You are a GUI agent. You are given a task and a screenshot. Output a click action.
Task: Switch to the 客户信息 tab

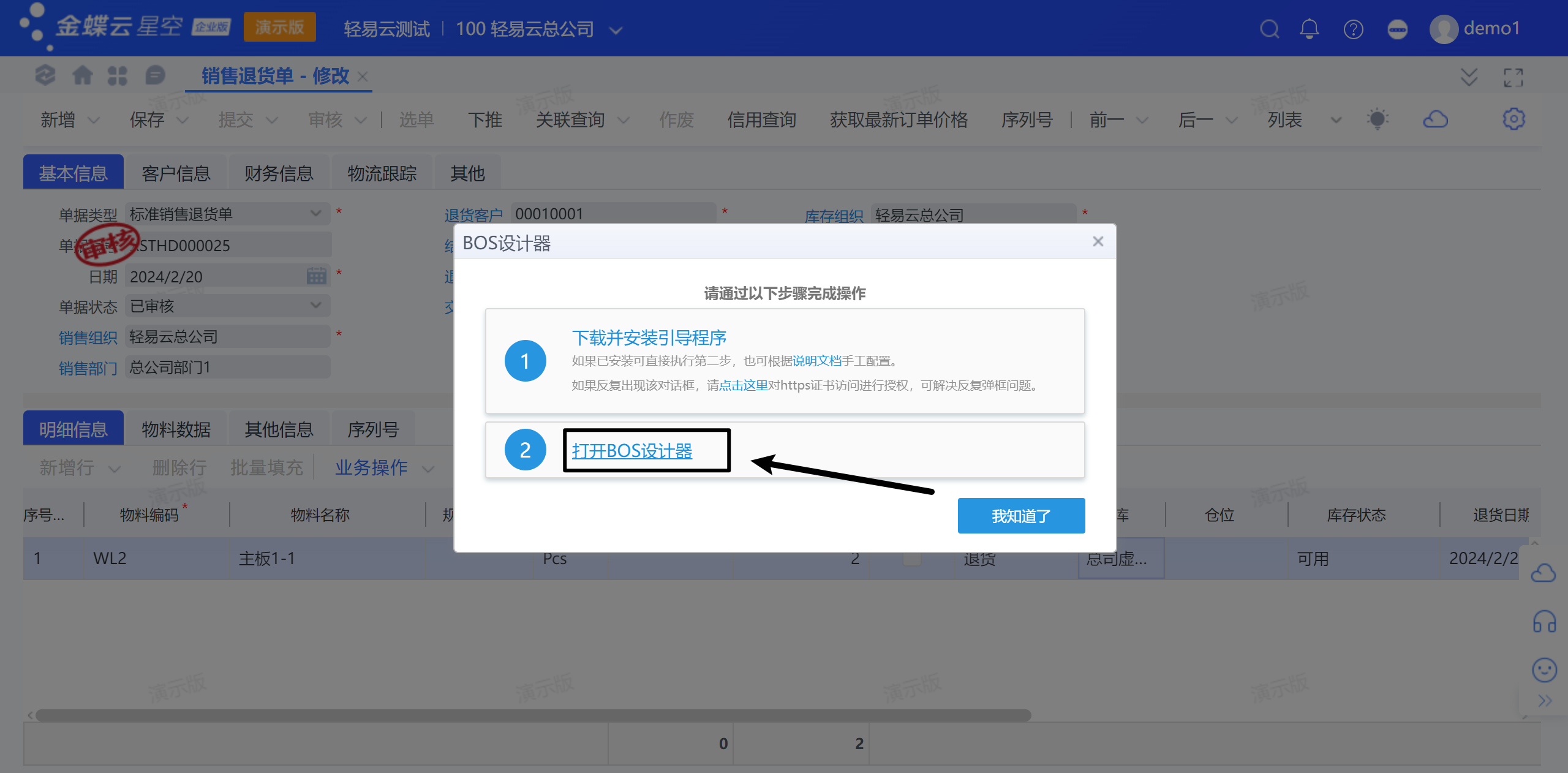(x=176, y=173)
